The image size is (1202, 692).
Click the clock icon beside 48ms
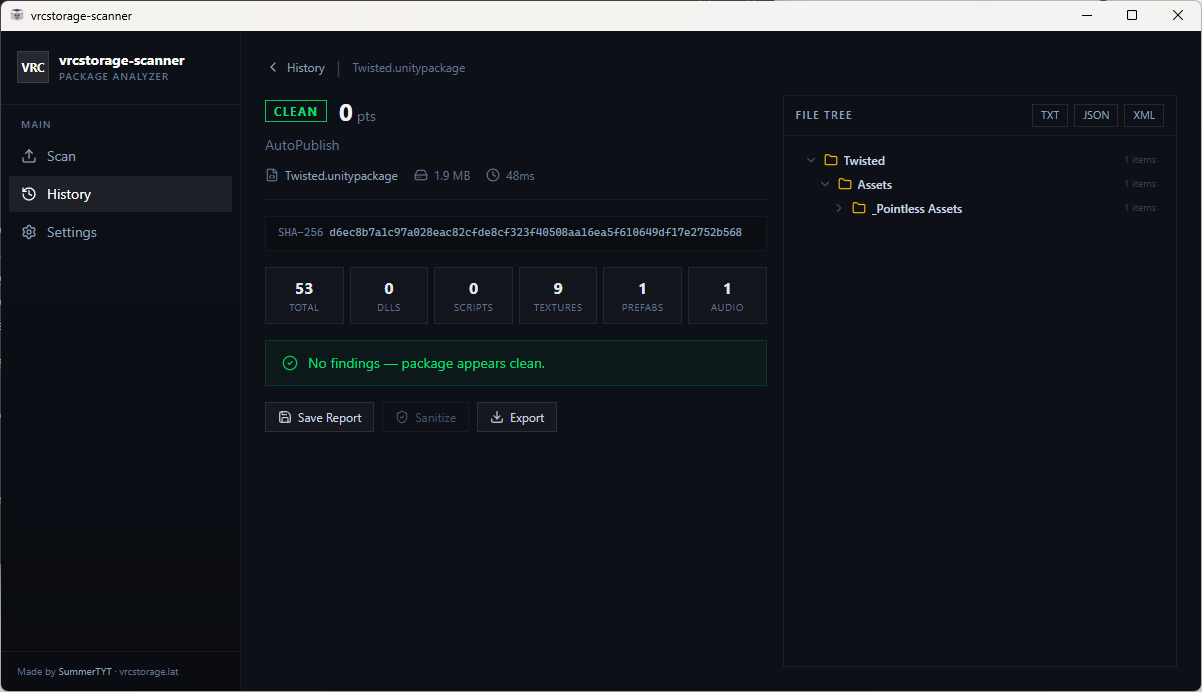(x=493, y=176)
